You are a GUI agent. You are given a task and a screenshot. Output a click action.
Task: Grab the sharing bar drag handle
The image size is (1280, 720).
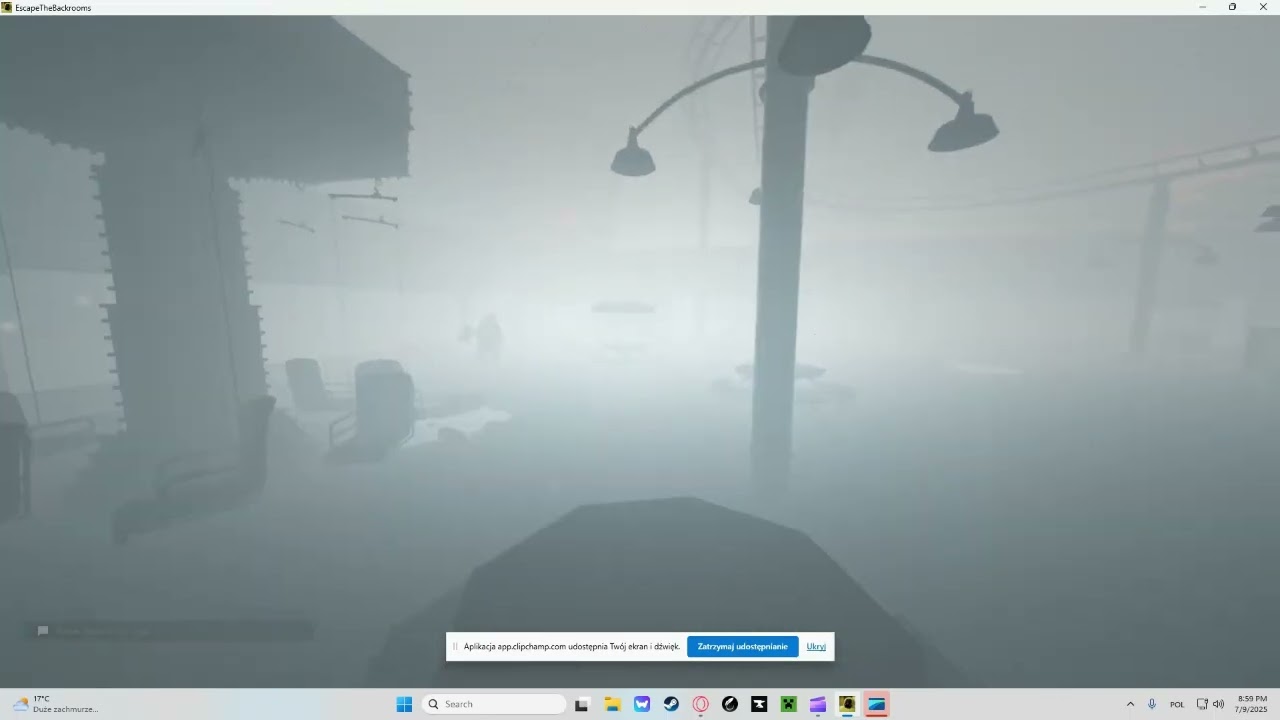[x=455, y=646]
